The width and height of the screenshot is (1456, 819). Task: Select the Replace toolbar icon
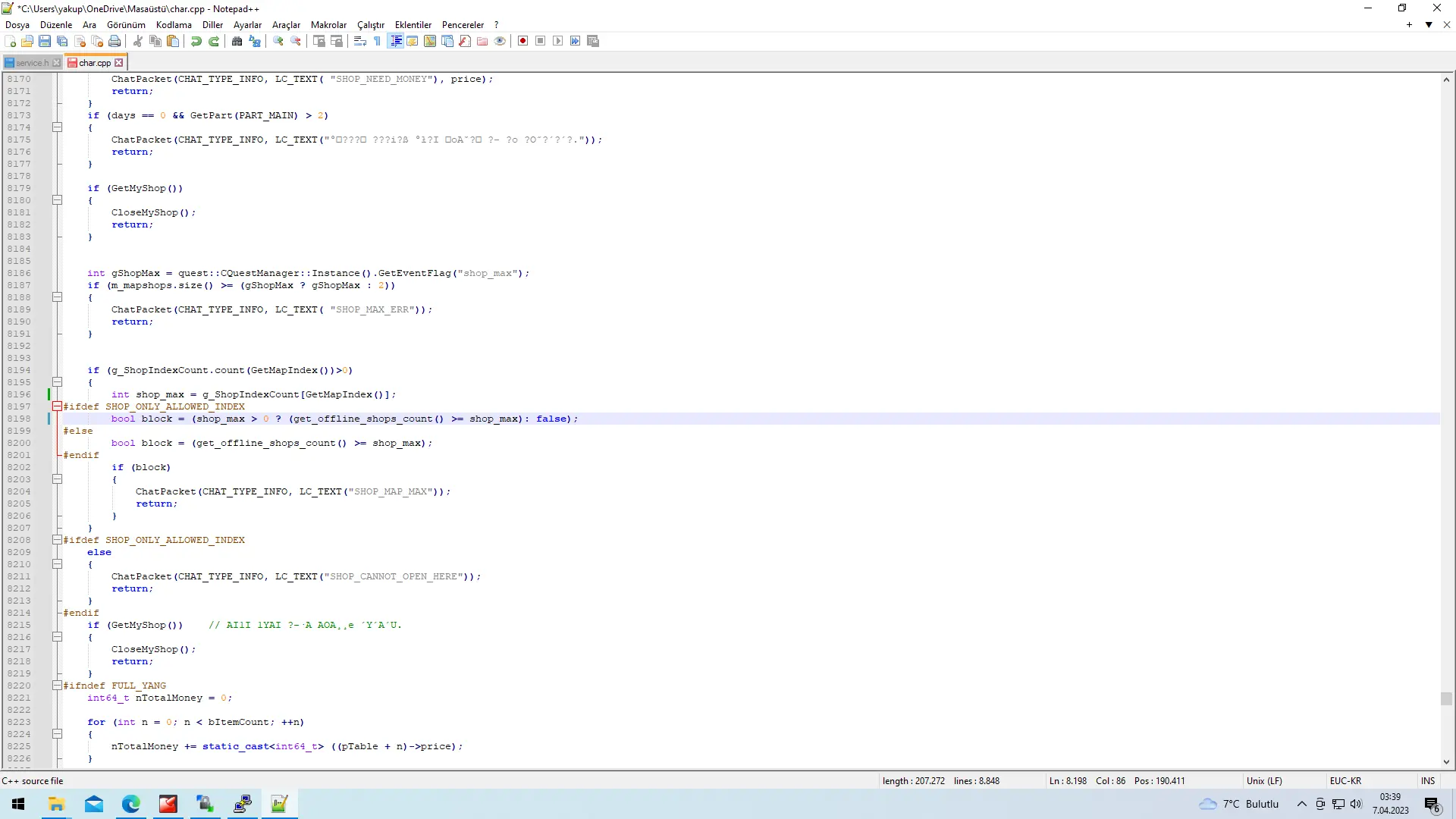254,41
